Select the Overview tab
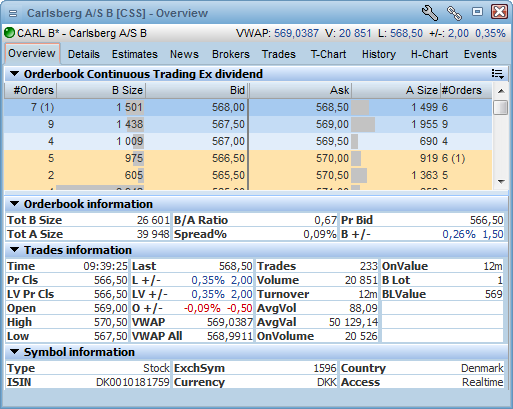The height and width of the screenshot is (409, 513). 32,53
